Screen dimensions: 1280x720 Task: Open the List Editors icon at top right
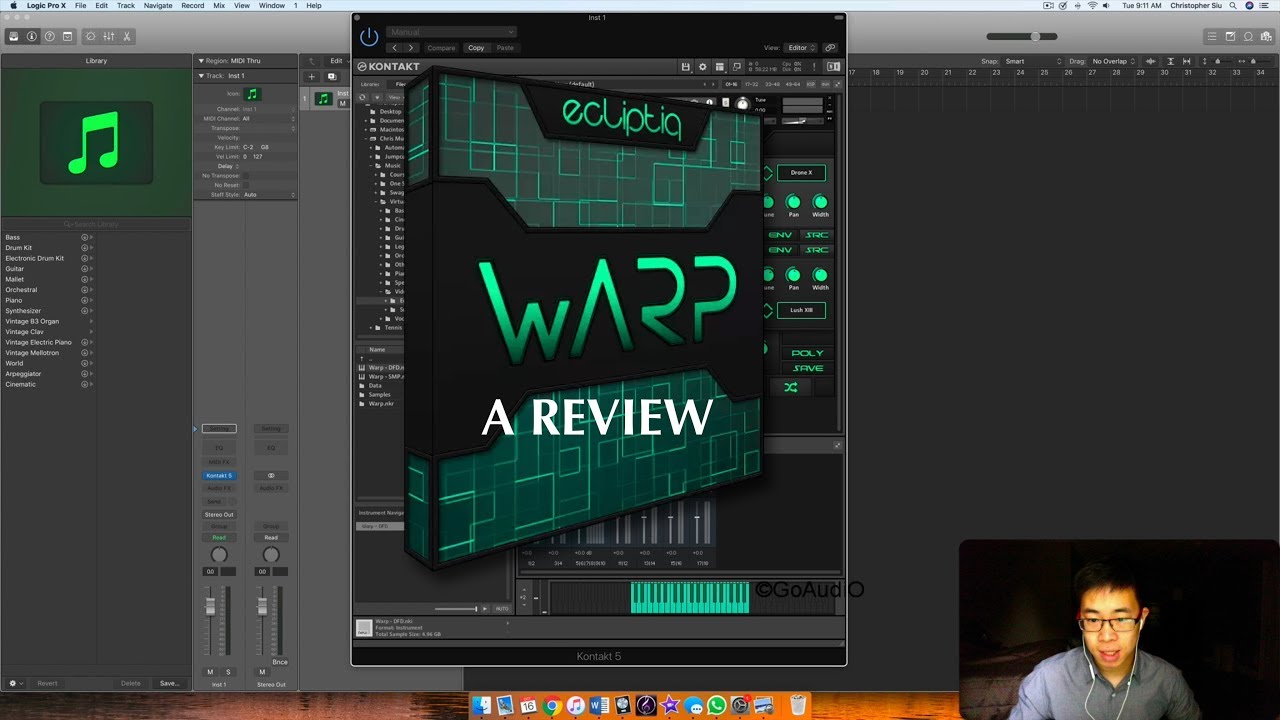[1212, 36]
